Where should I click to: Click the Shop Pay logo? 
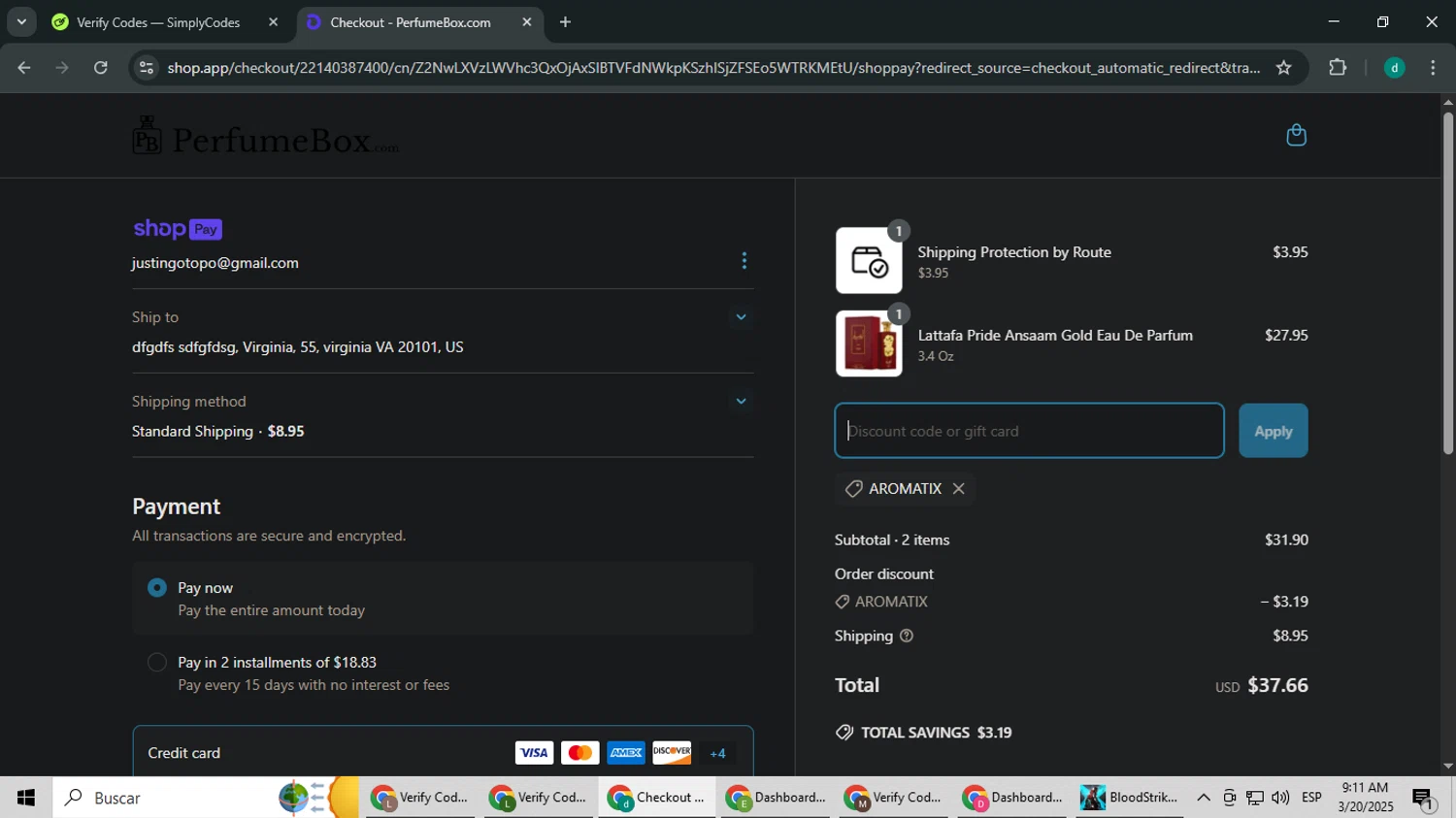pyautogui.click(x=178, y=229)
